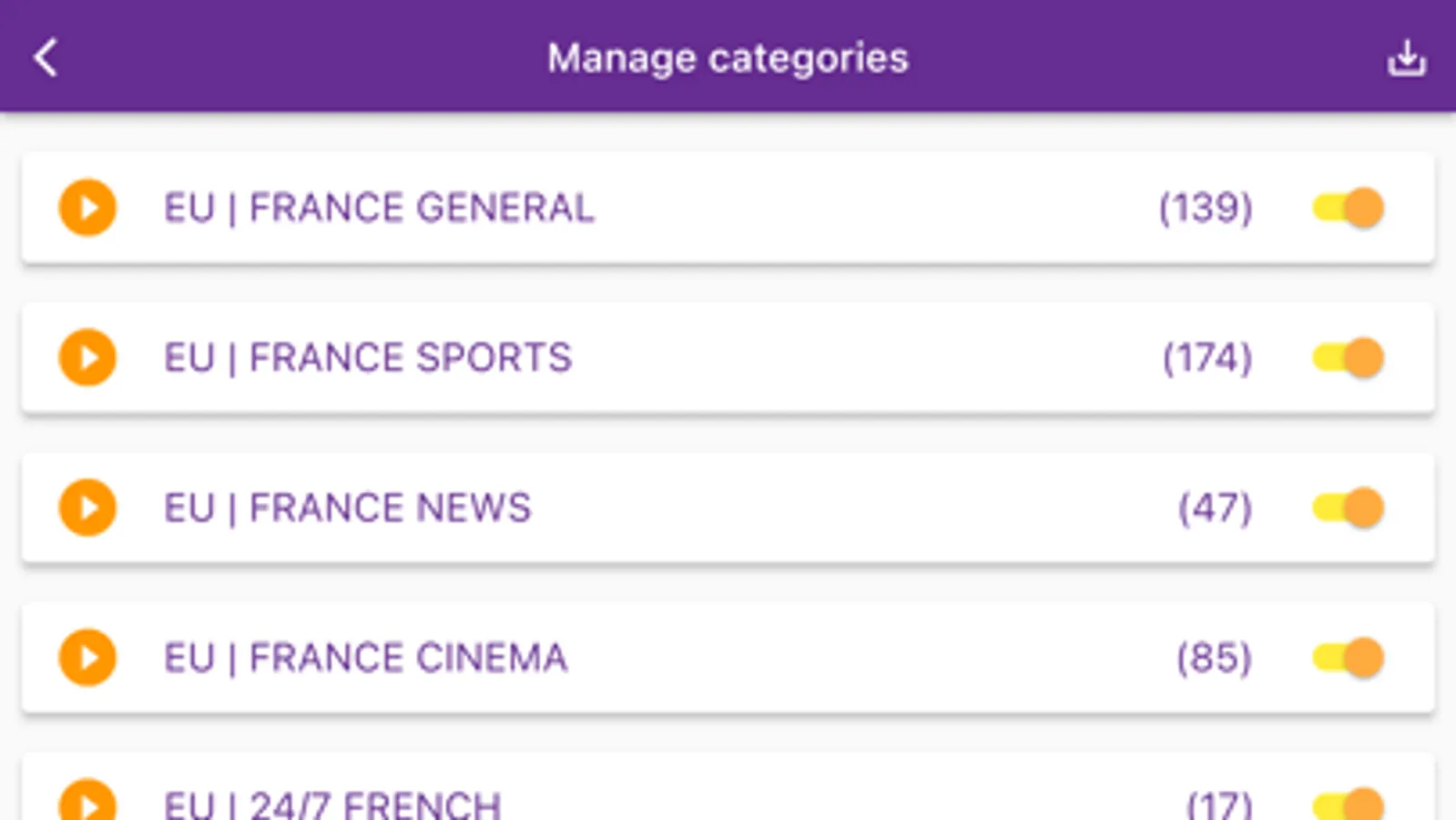Select the EU | FRANCE SPORTS label
1456x820 pixels.
point(367,357)
